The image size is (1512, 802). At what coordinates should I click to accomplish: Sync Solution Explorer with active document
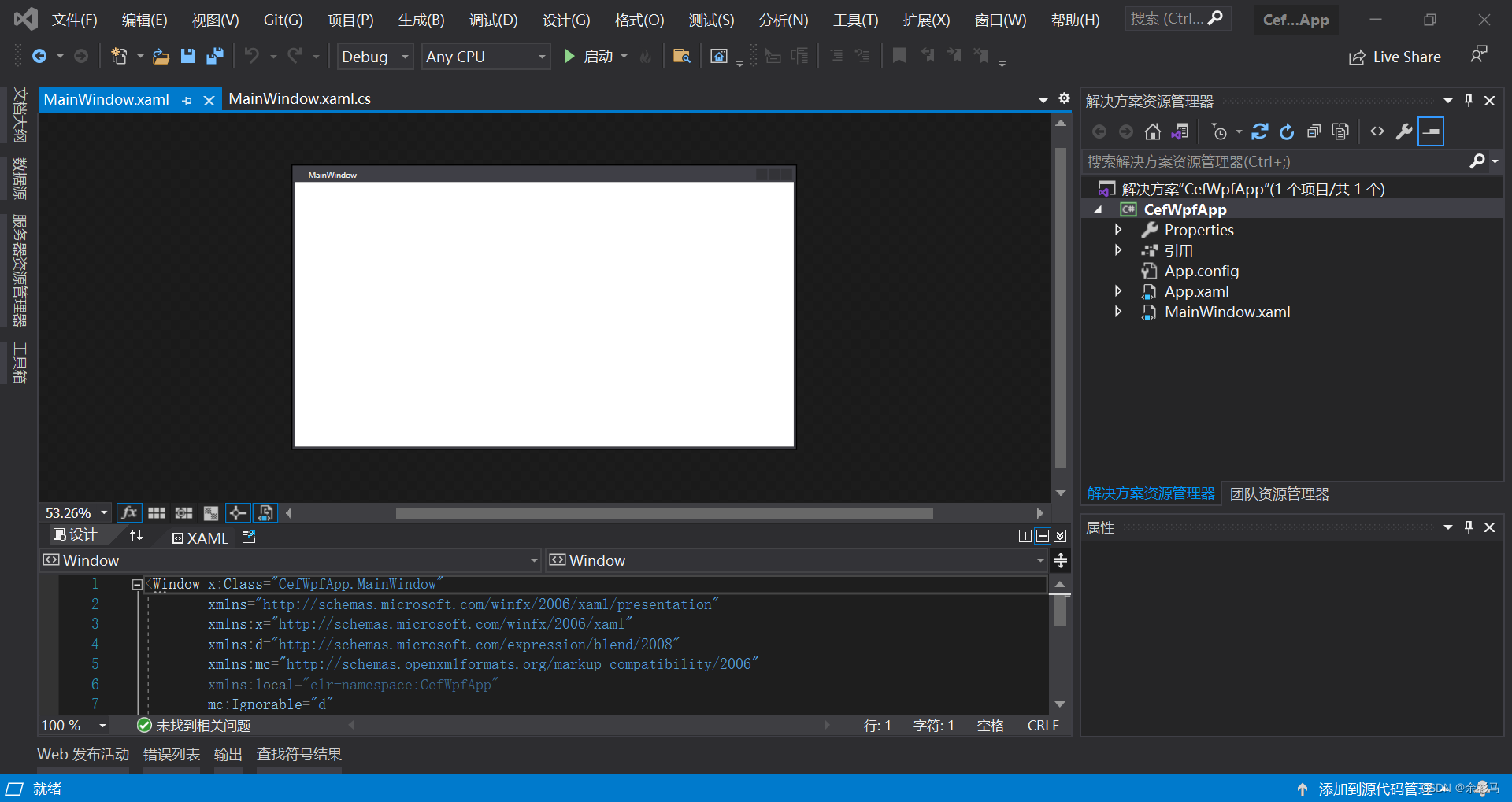tap(1180, 131)
